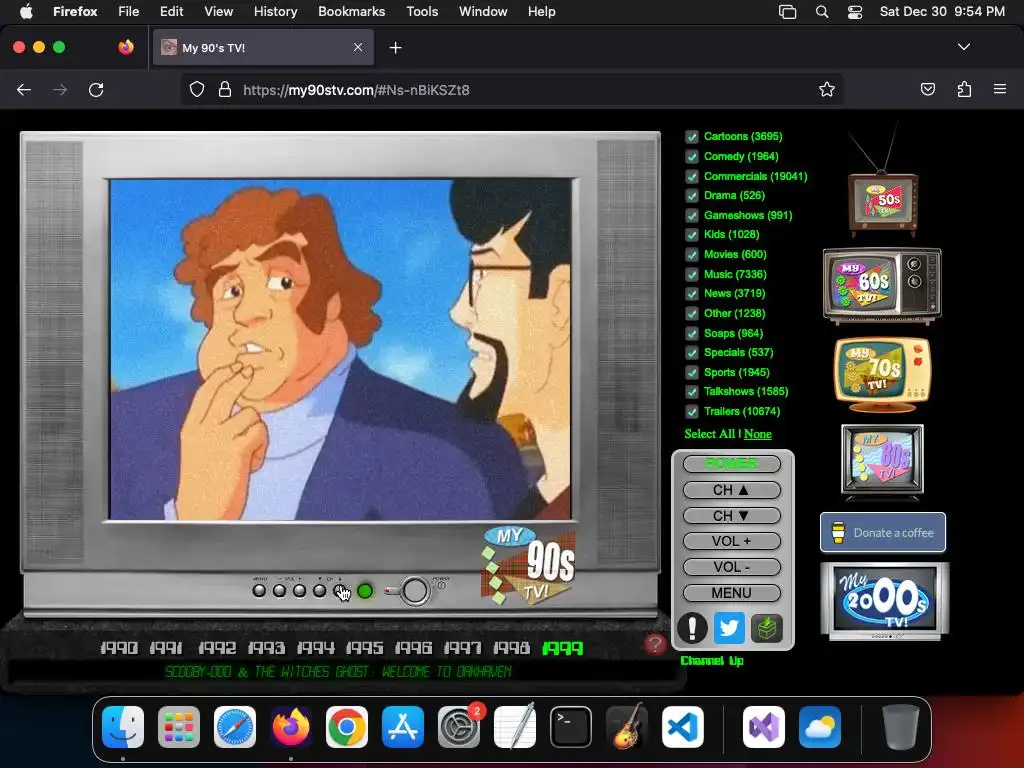The image size is (1024, 768).
Task: Go back with the browser back arrow
Action: (24, 89)
